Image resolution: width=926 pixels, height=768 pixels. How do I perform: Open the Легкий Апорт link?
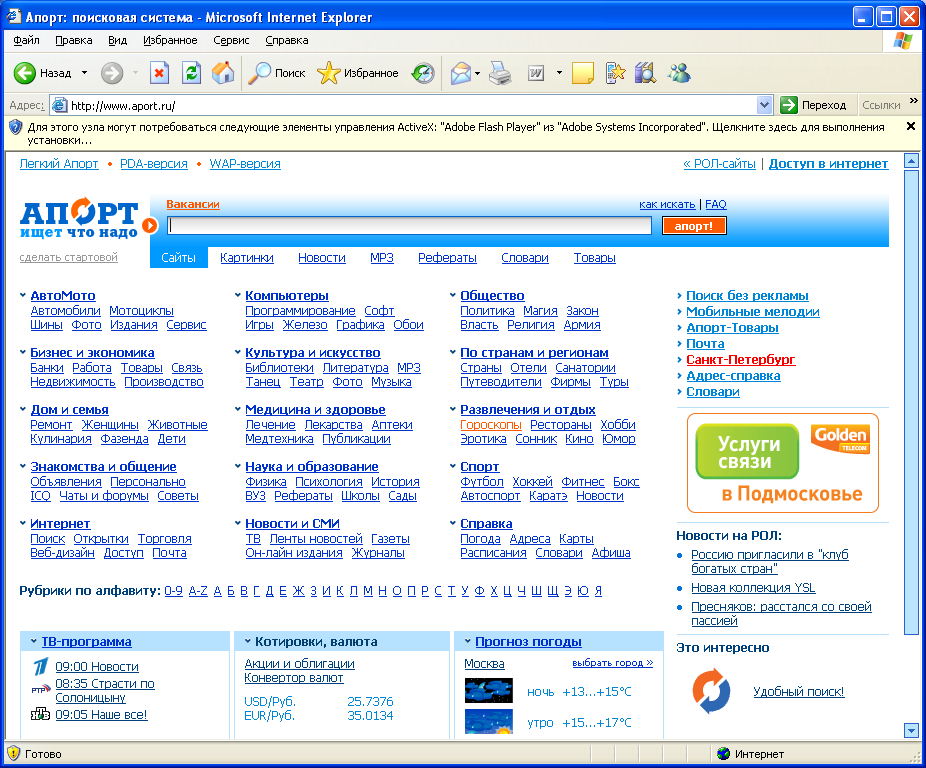click(x=59, y=164)
